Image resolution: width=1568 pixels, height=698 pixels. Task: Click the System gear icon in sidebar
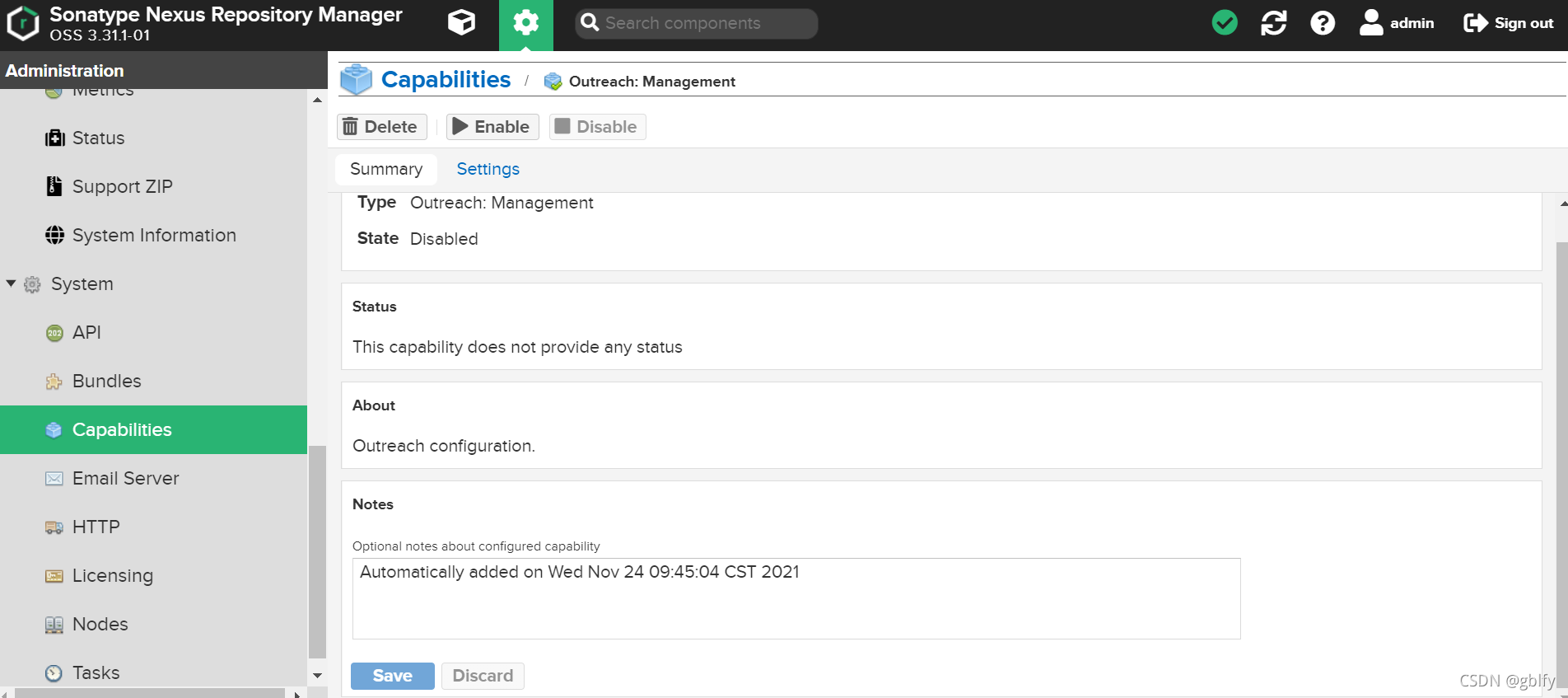pos(32,284)
